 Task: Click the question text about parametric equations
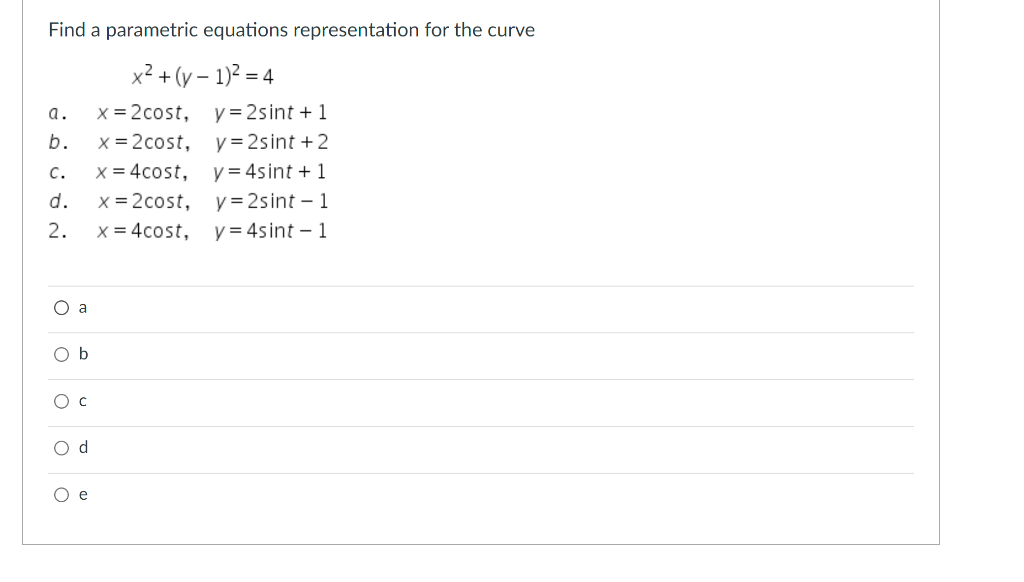tap(290, 30)
